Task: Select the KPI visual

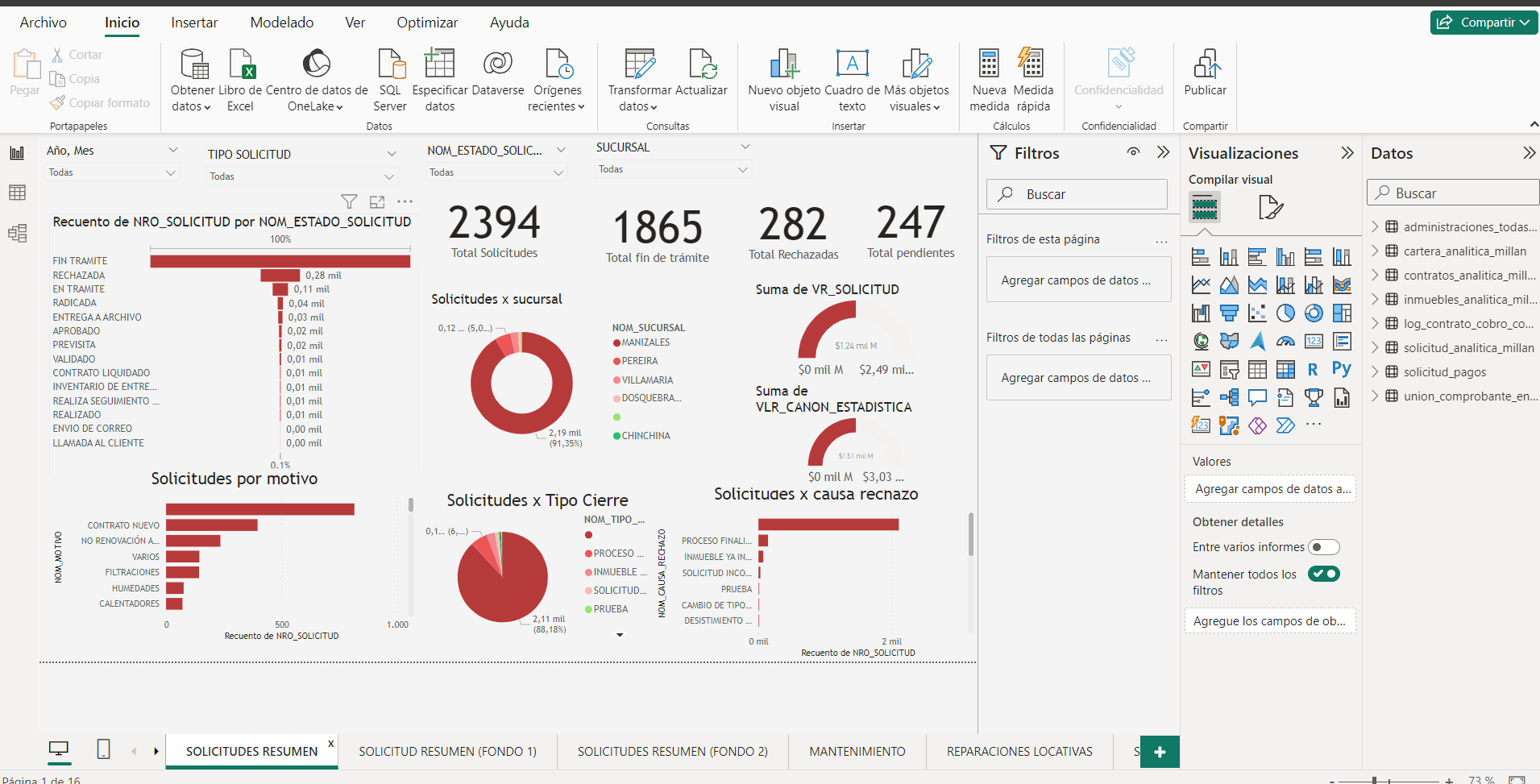Action: point(1201,370)
